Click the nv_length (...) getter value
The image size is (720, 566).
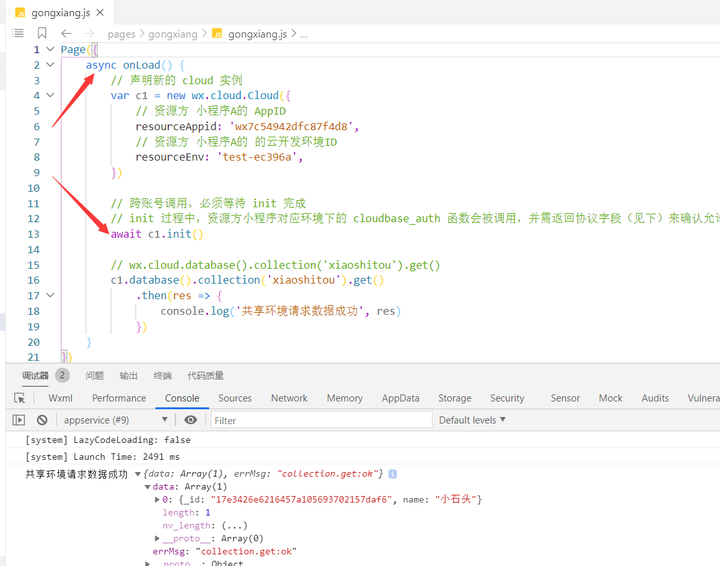234,526
